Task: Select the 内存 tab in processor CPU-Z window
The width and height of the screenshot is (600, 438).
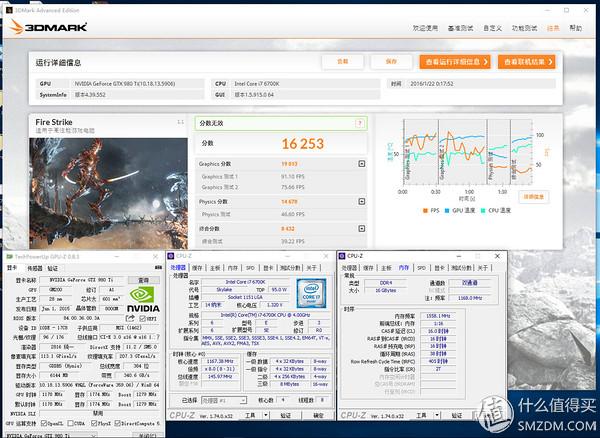Action: [x=233, y=268]
